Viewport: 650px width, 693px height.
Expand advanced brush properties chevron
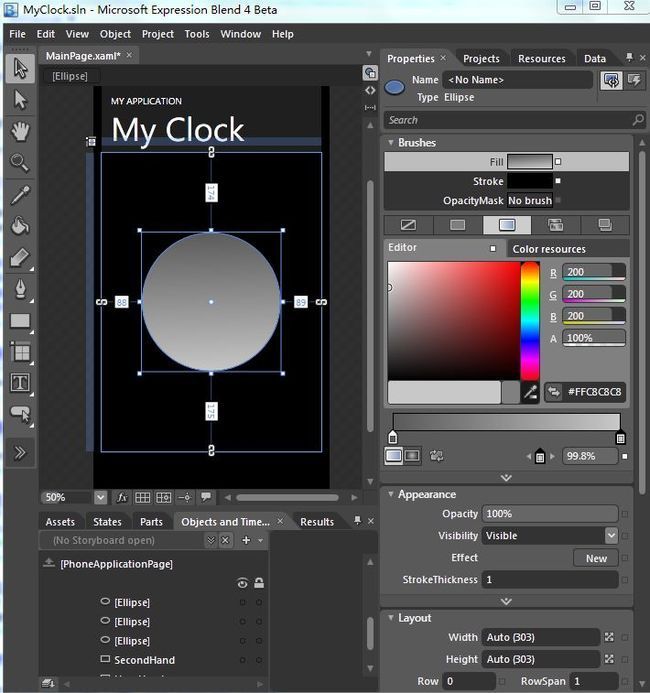tap(506, 477)
